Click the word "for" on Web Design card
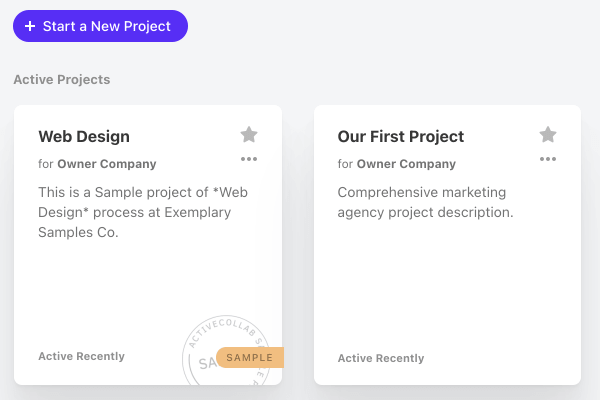 pyautogui.click(x=46, y=164)
